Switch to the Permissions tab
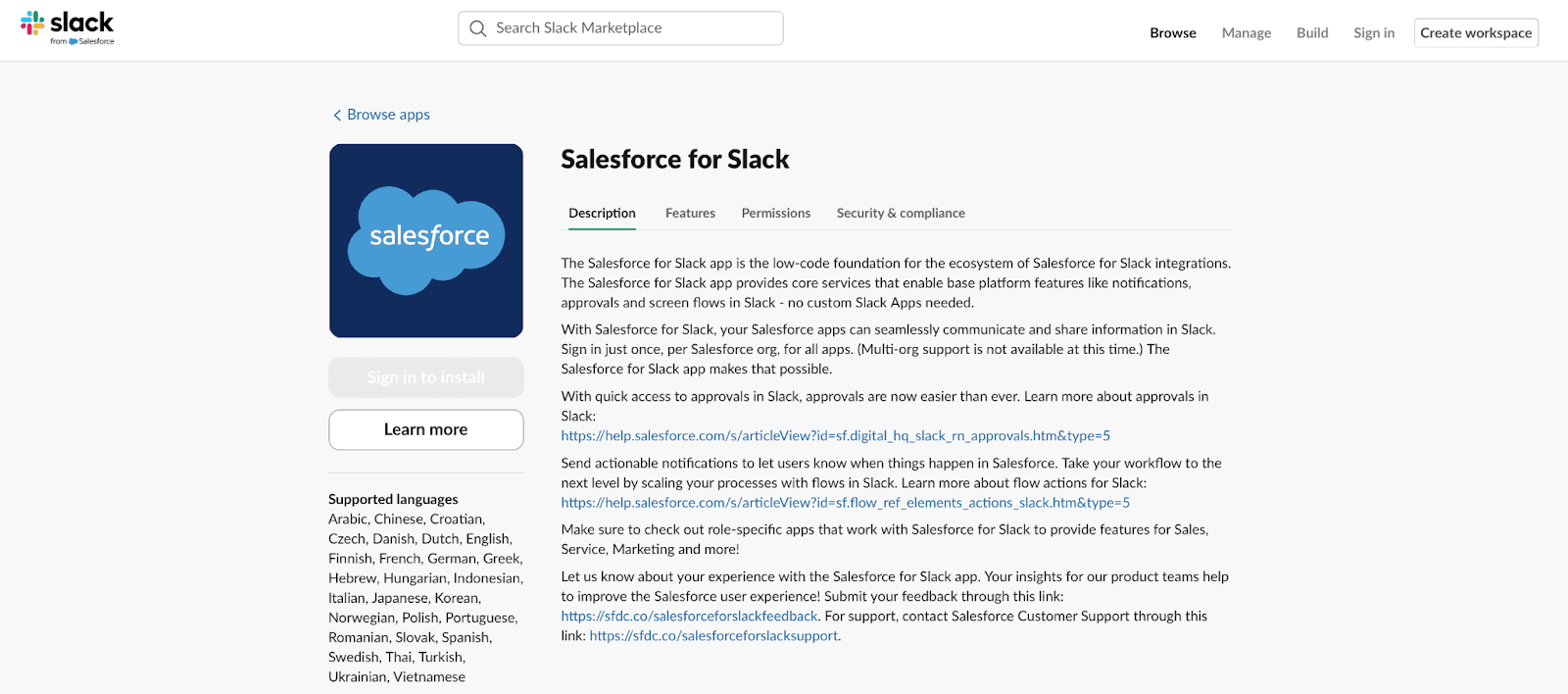The image size is (1568, 694). (x=776, y=213)
